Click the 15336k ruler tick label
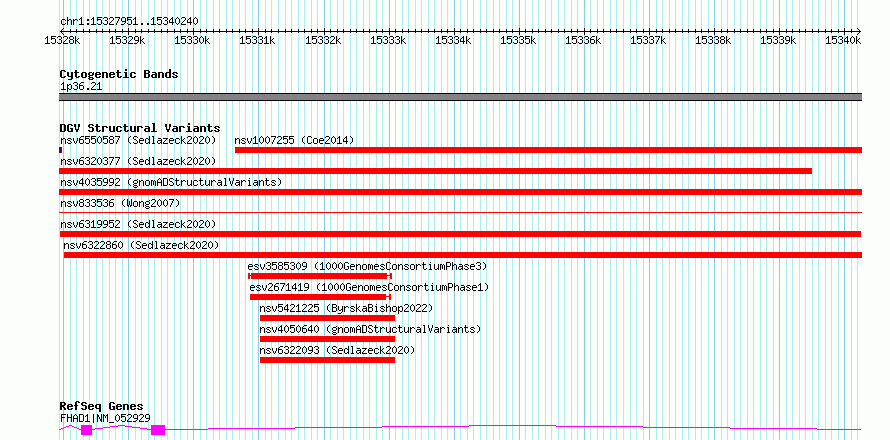This screenshot has width=890, height=440. (584, 40)
